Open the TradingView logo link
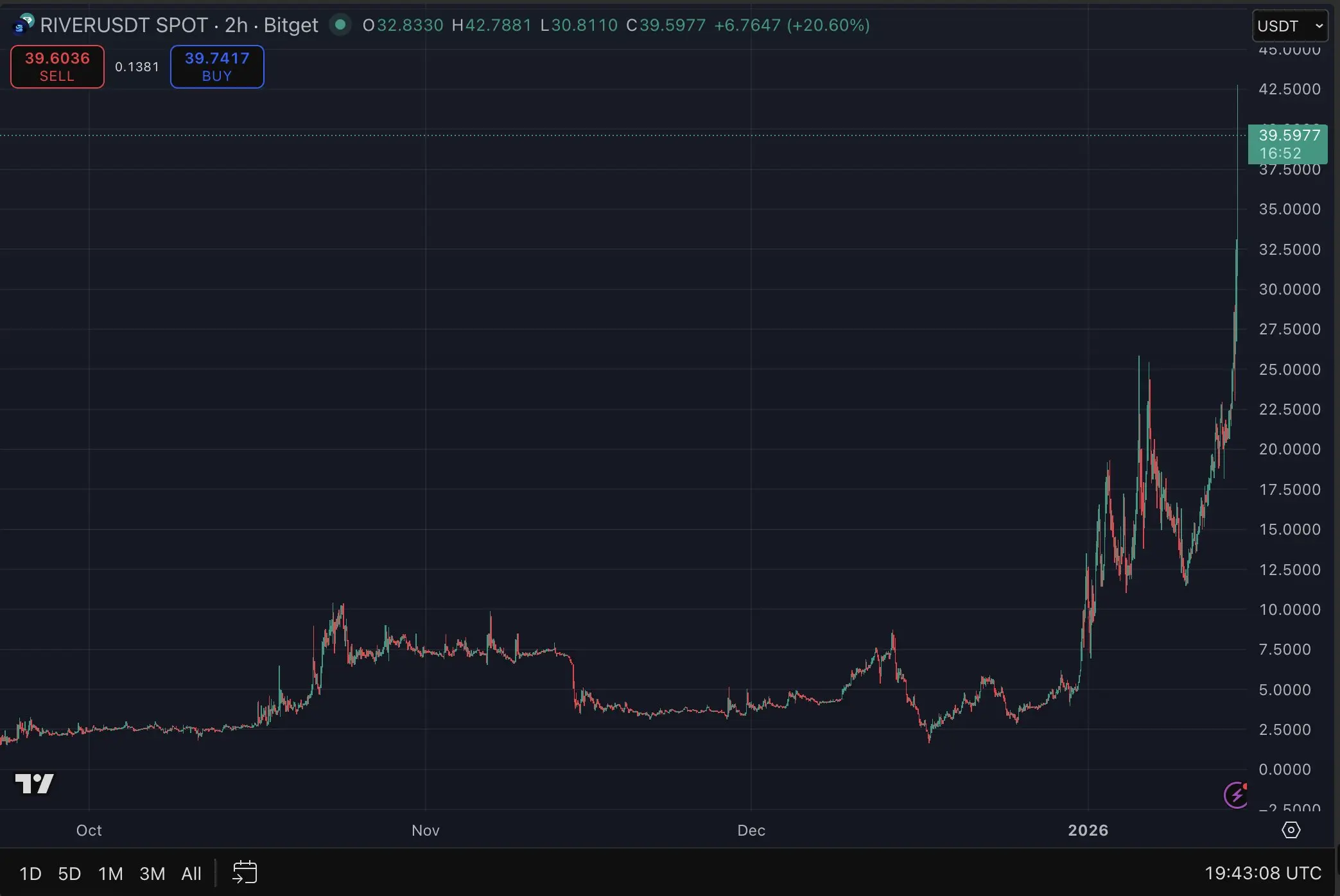This screenshot has height=896, width=1340. (34, 783)
